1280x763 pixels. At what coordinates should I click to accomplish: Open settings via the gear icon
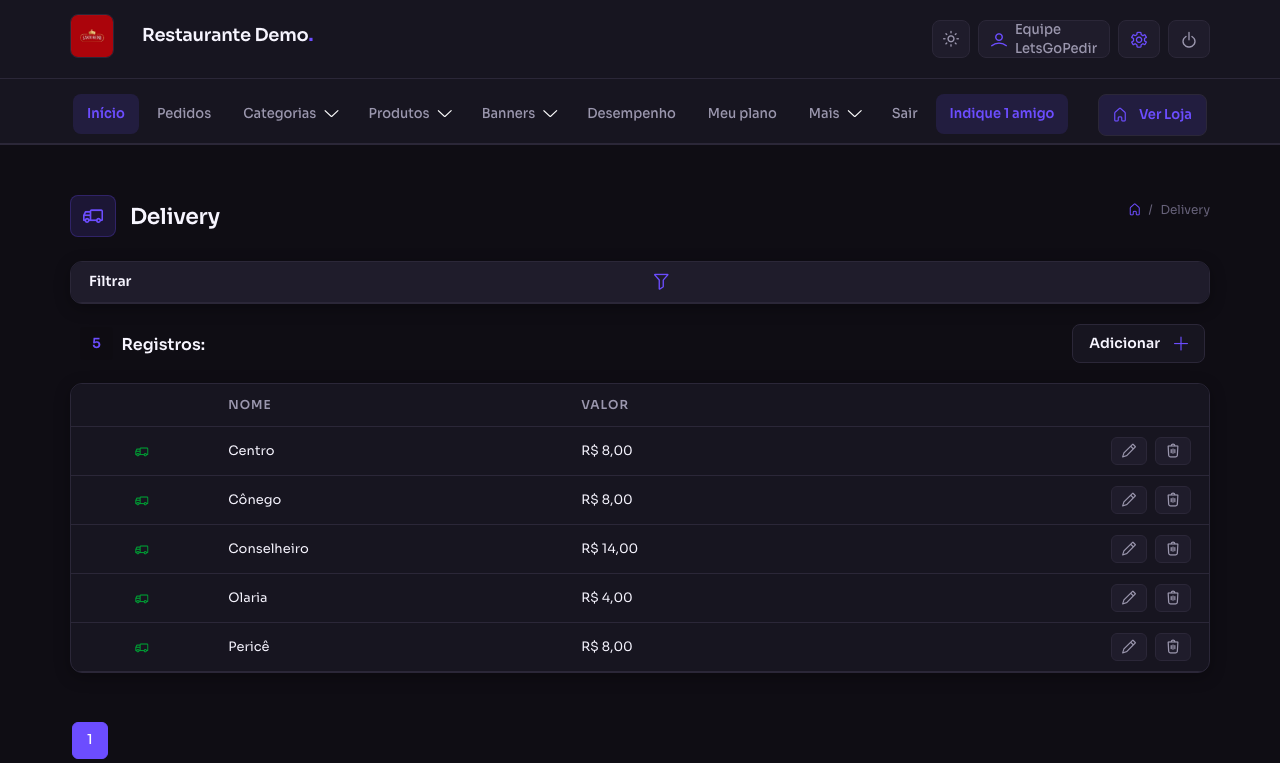coord(1139,39)
